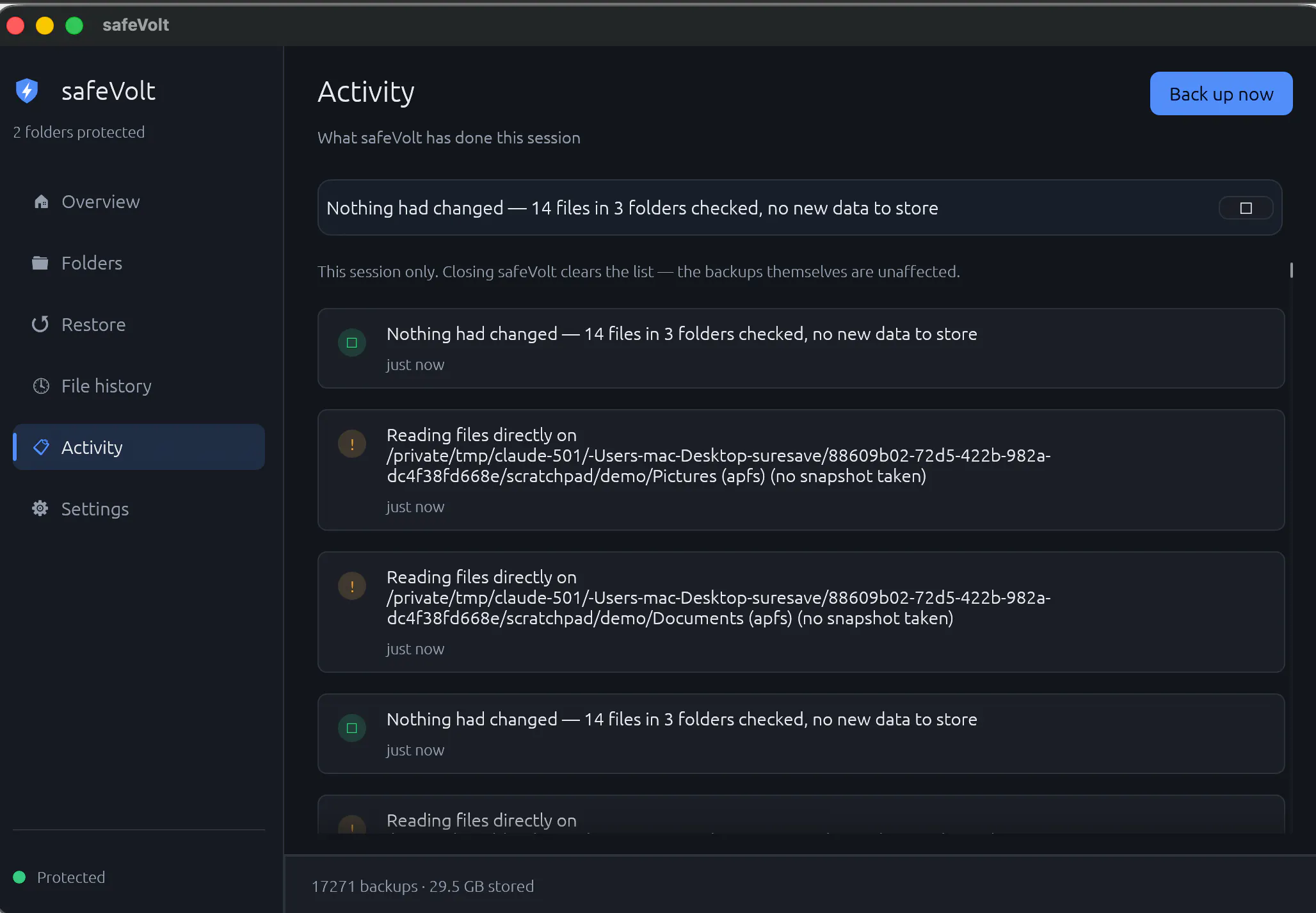Viewport: 1316px width, 913px height.
Task: Click the 'This session only' note
Action: (639, 271)
